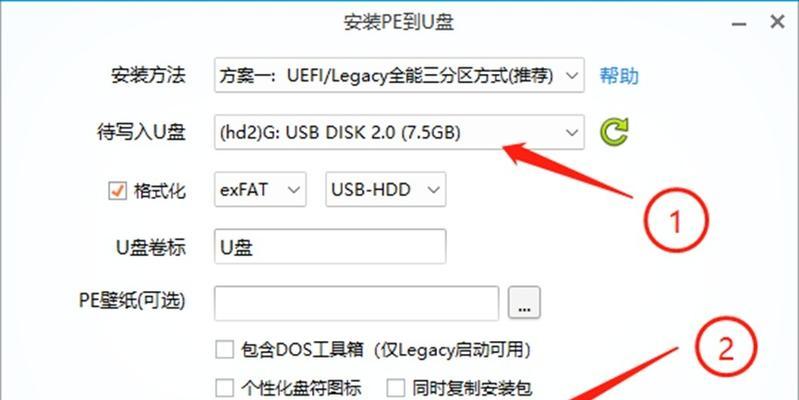Open the PE wallpaper browse button

tap(524, 303)
